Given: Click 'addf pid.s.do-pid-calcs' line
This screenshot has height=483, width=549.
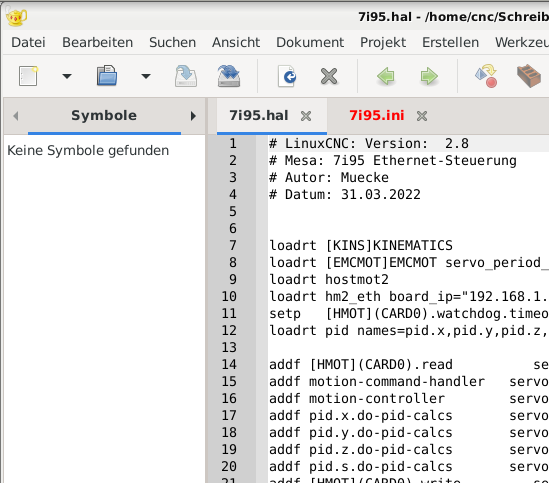Looking at the screenshot, I should tap(361, 467).
